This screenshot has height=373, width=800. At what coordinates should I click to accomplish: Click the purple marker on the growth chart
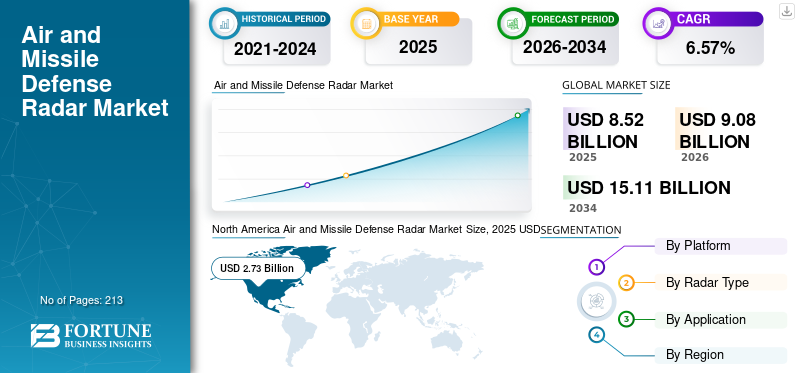pos(307,185)
